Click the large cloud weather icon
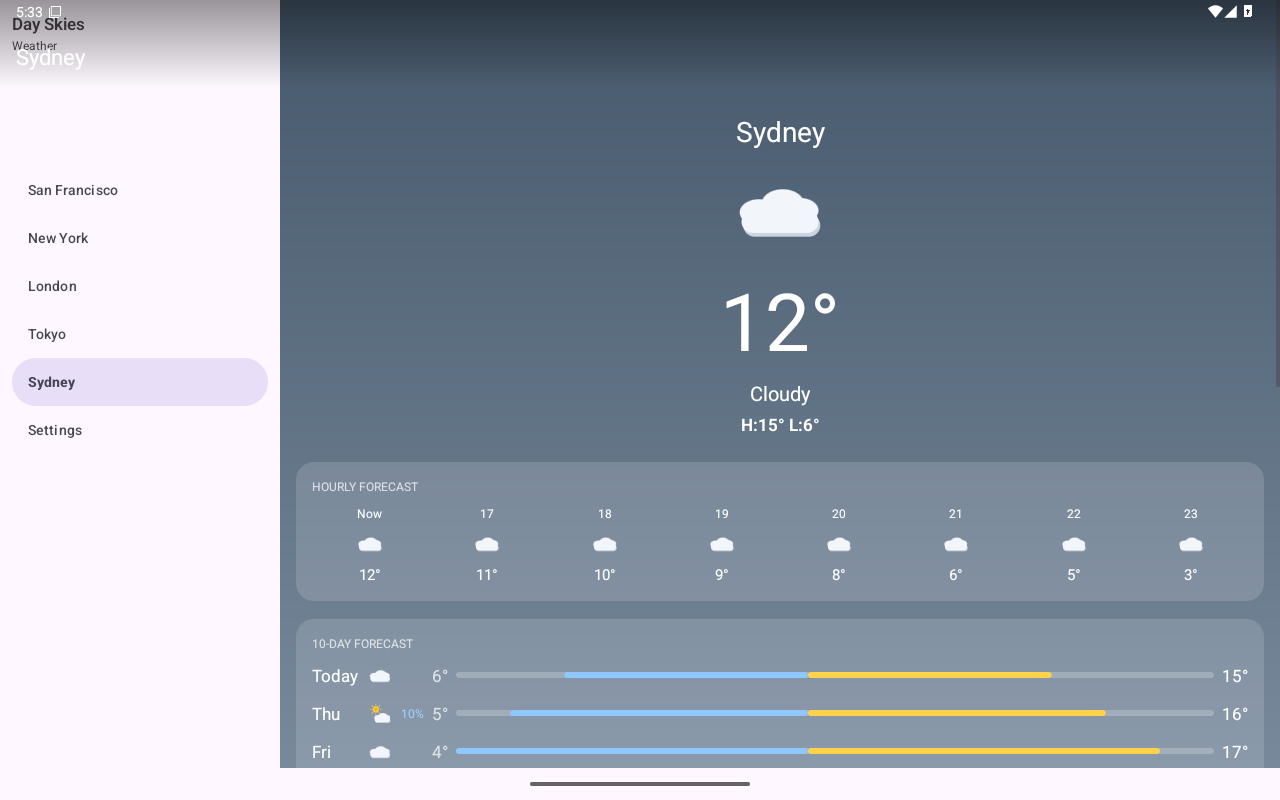Image resolution: width=1280 pixels, height=800 pixels. coord(780,213)
